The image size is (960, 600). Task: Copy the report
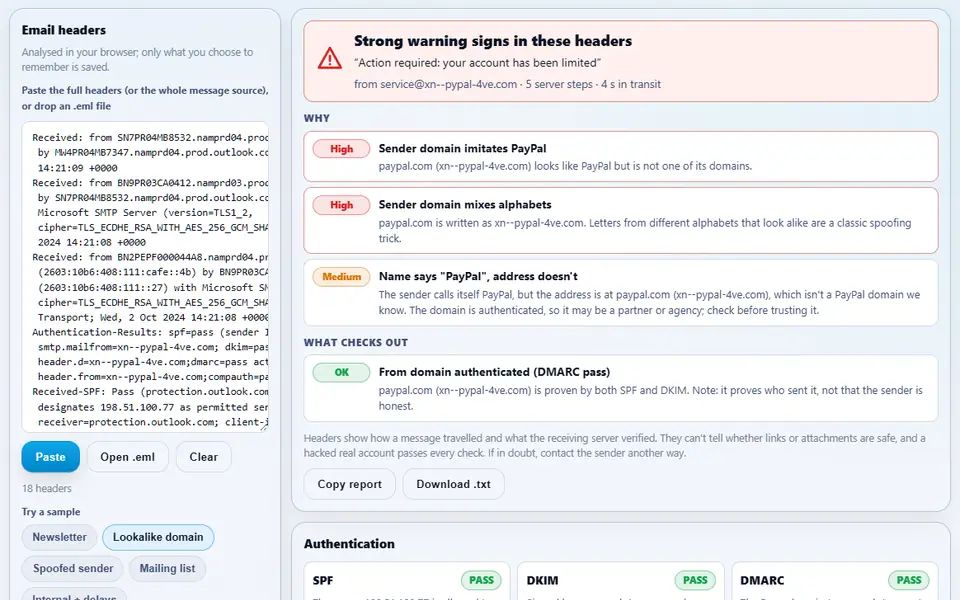(350, 484)
